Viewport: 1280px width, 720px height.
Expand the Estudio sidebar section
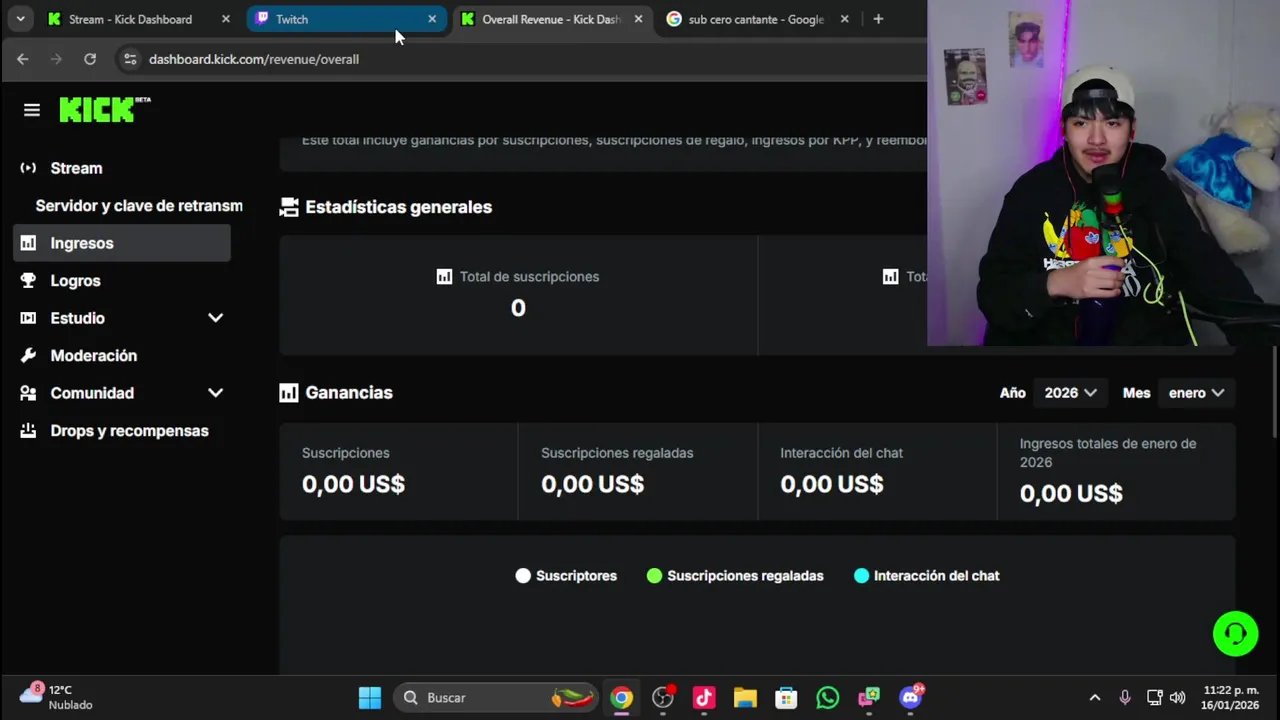click(x=215, y=318)
